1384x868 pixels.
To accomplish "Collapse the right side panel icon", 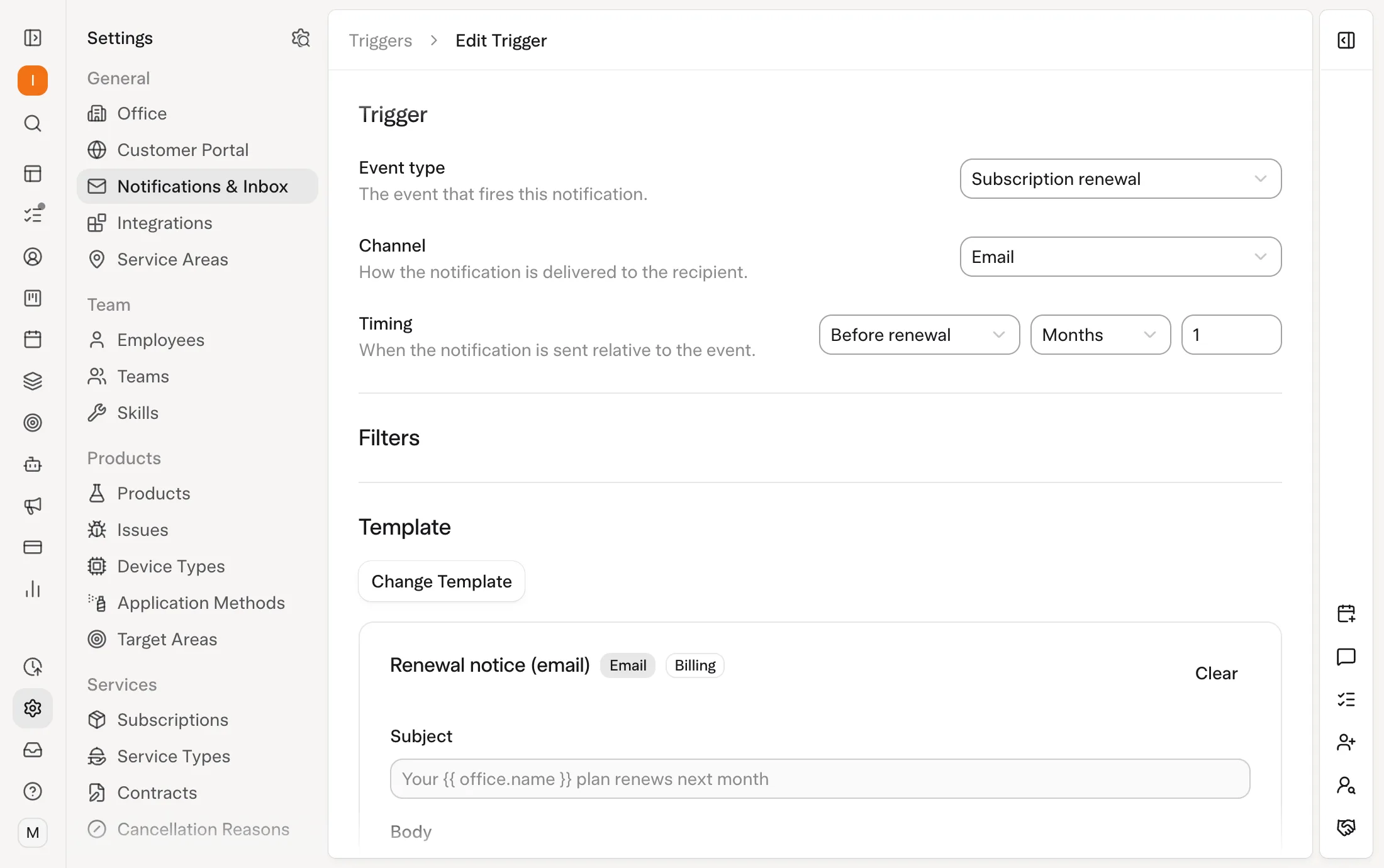I will click(x=1346, y=40).
